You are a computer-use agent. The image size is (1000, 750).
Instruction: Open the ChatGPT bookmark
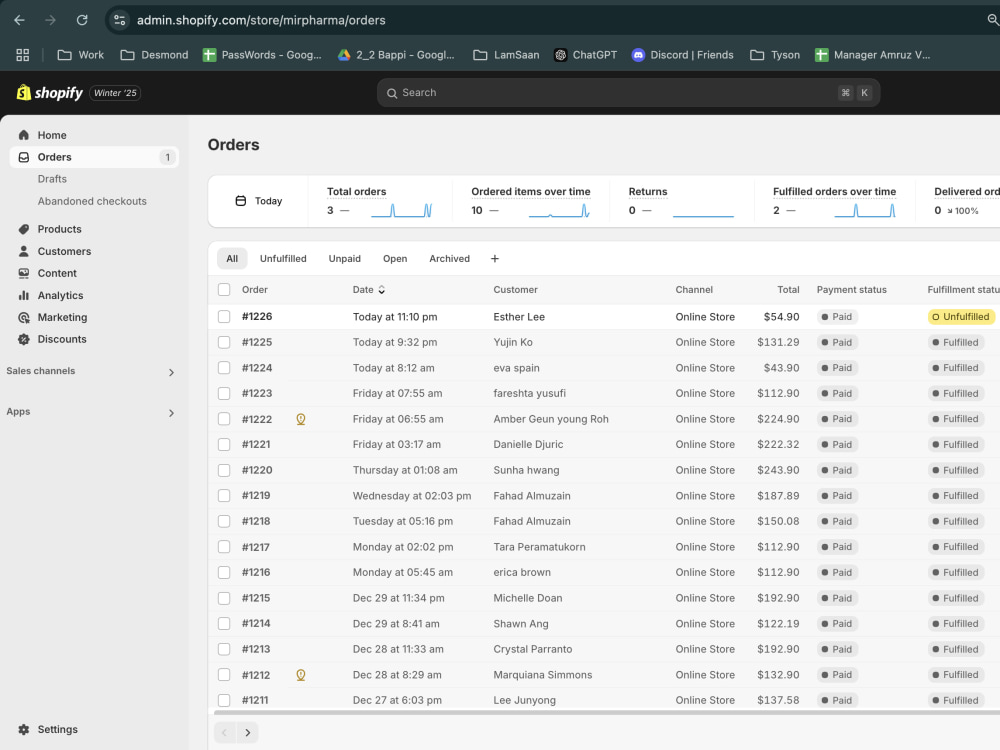585,55
